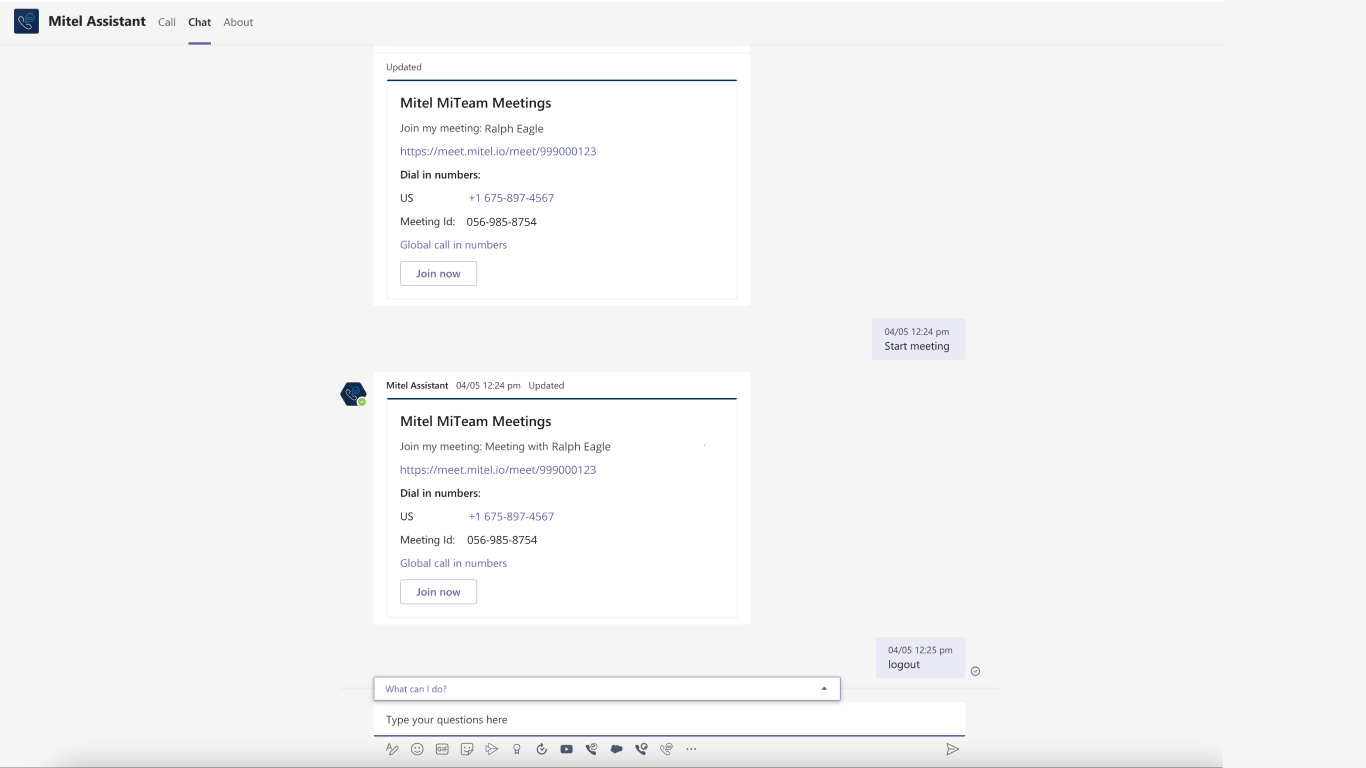Click Join now in upper meeting card
The height and width of the screenshot is (768, 1366).
click(x=438, y=273)
